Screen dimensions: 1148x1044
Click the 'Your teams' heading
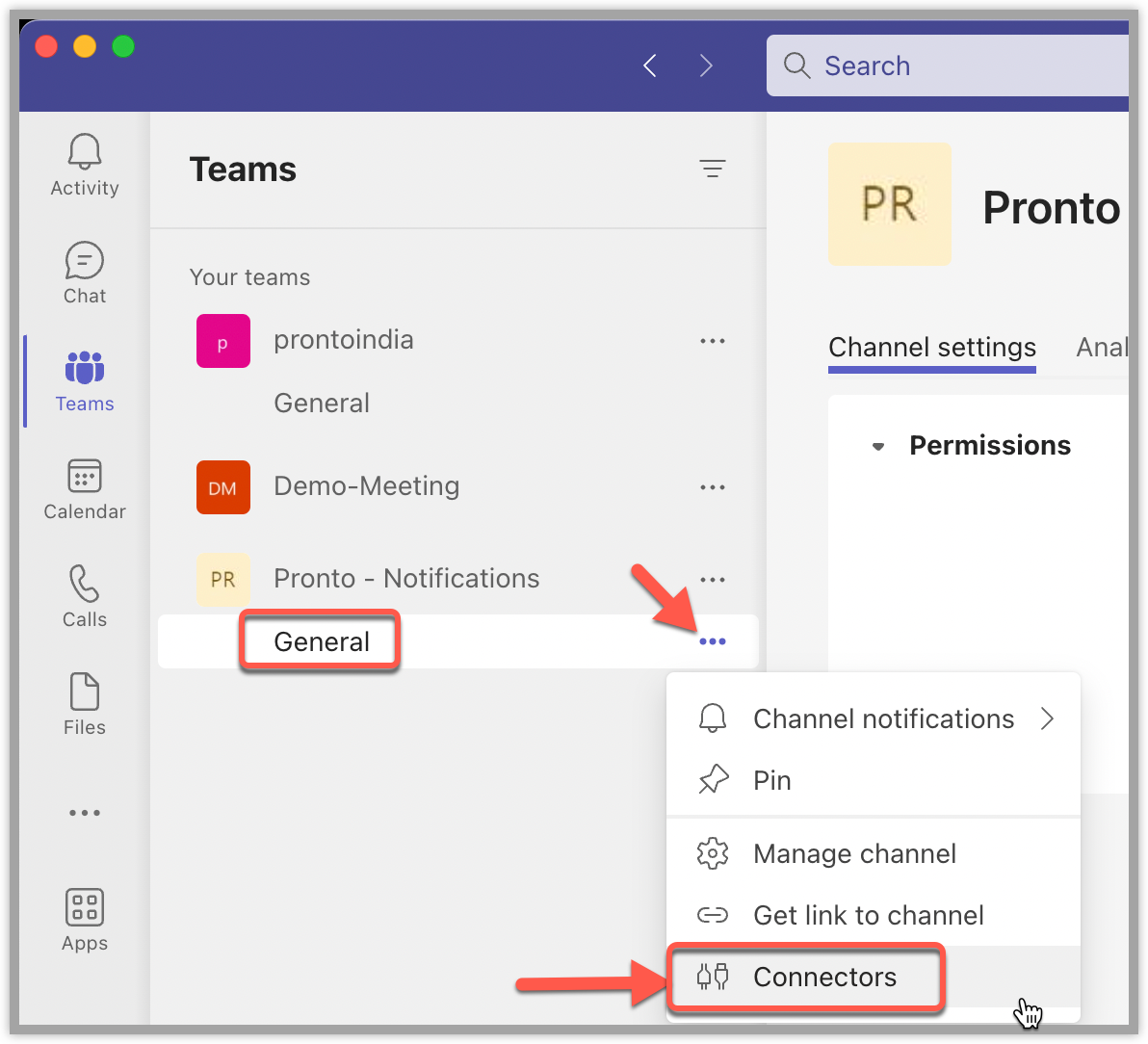pyautogui.click(x=249, y=277)
